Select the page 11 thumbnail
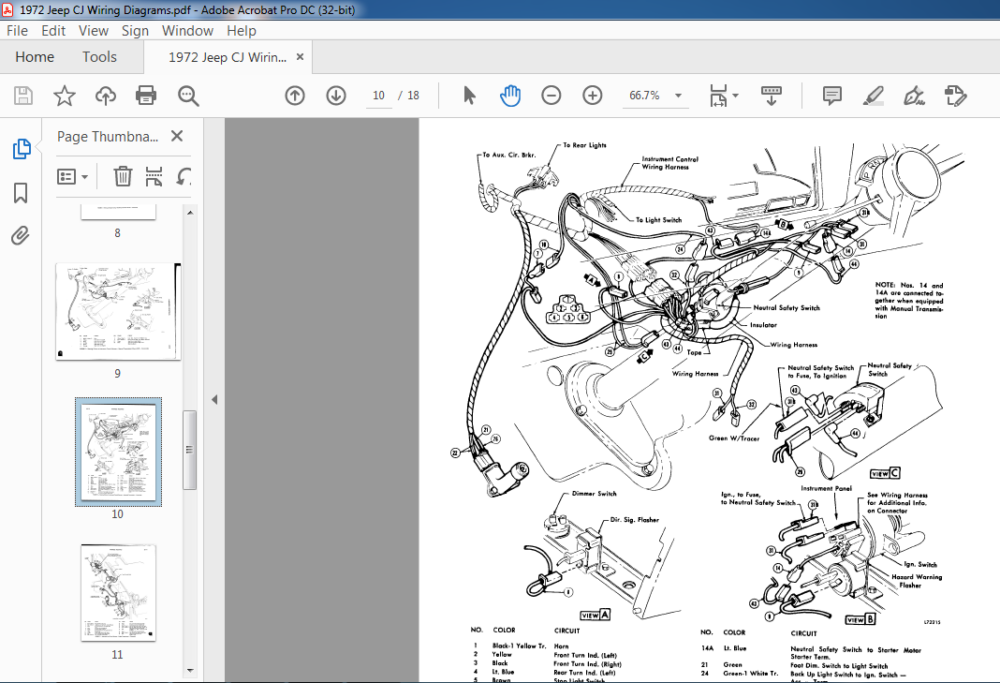The image size is (1000, 683). click(118, 593)
